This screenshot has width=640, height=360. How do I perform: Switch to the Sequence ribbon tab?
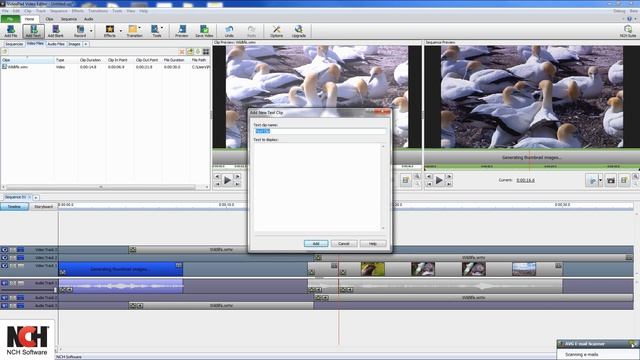(69, 19)
